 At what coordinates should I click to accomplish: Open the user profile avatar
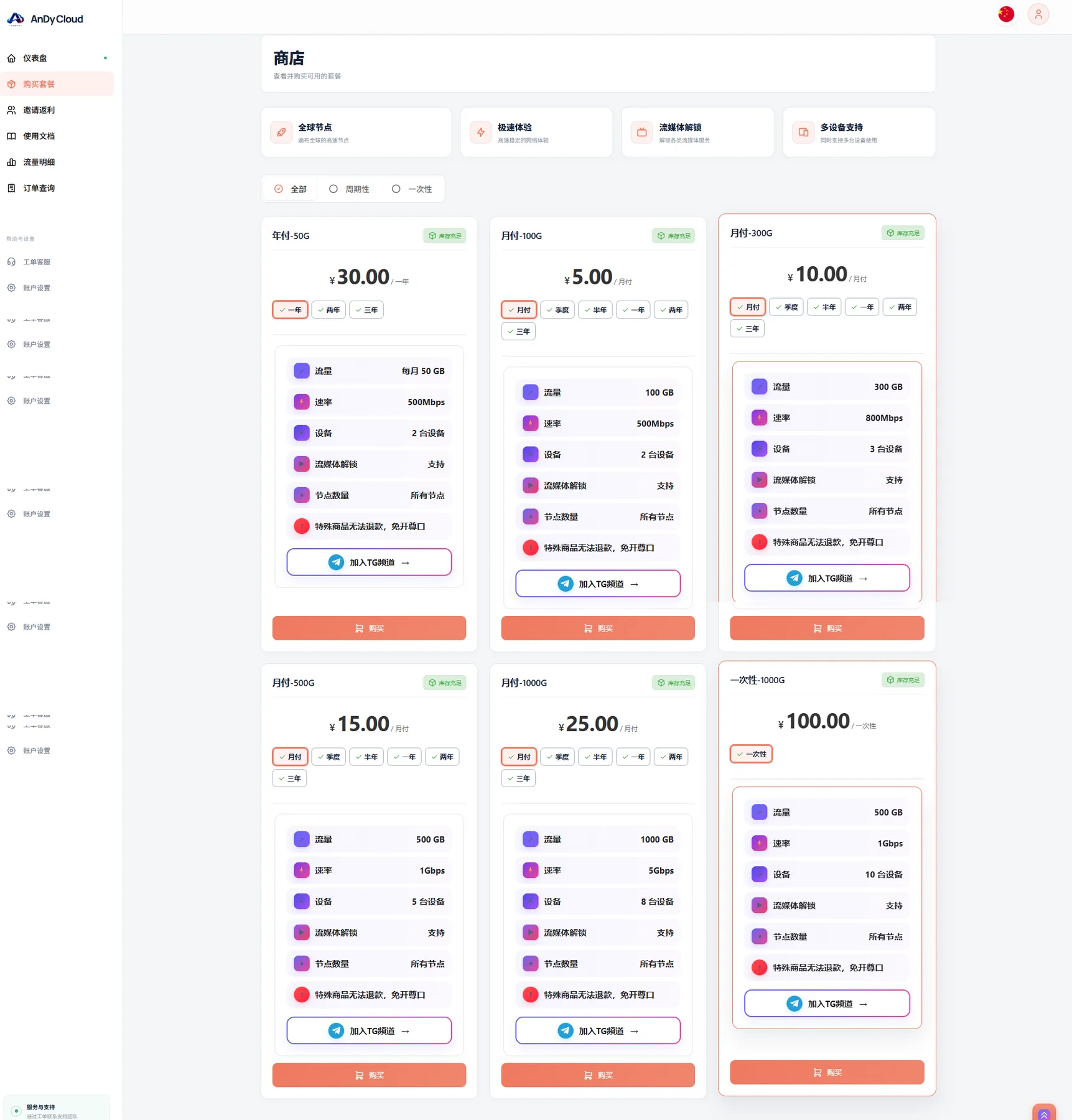[1038, 14]
